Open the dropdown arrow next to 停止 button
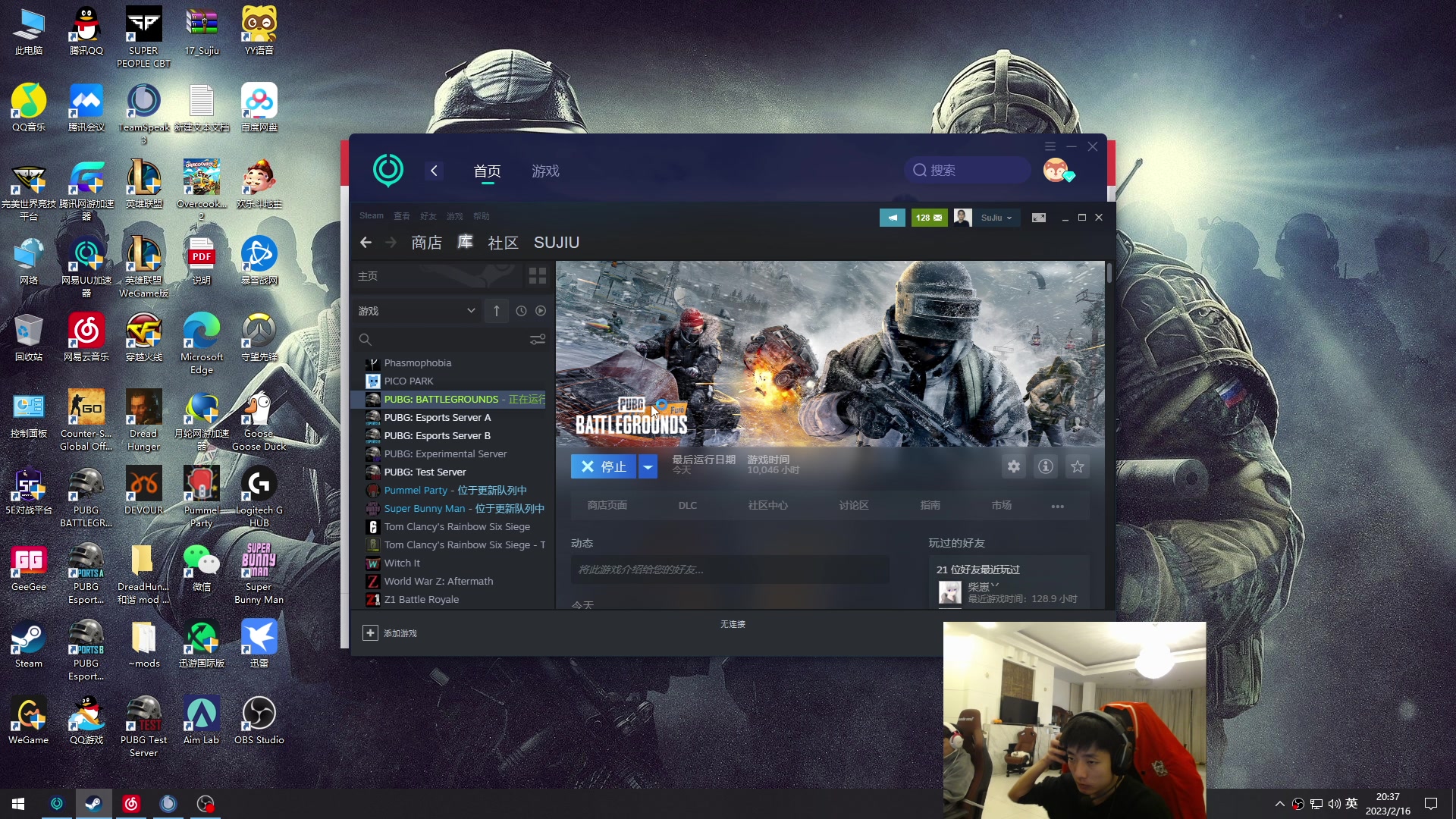 point(648,467)
